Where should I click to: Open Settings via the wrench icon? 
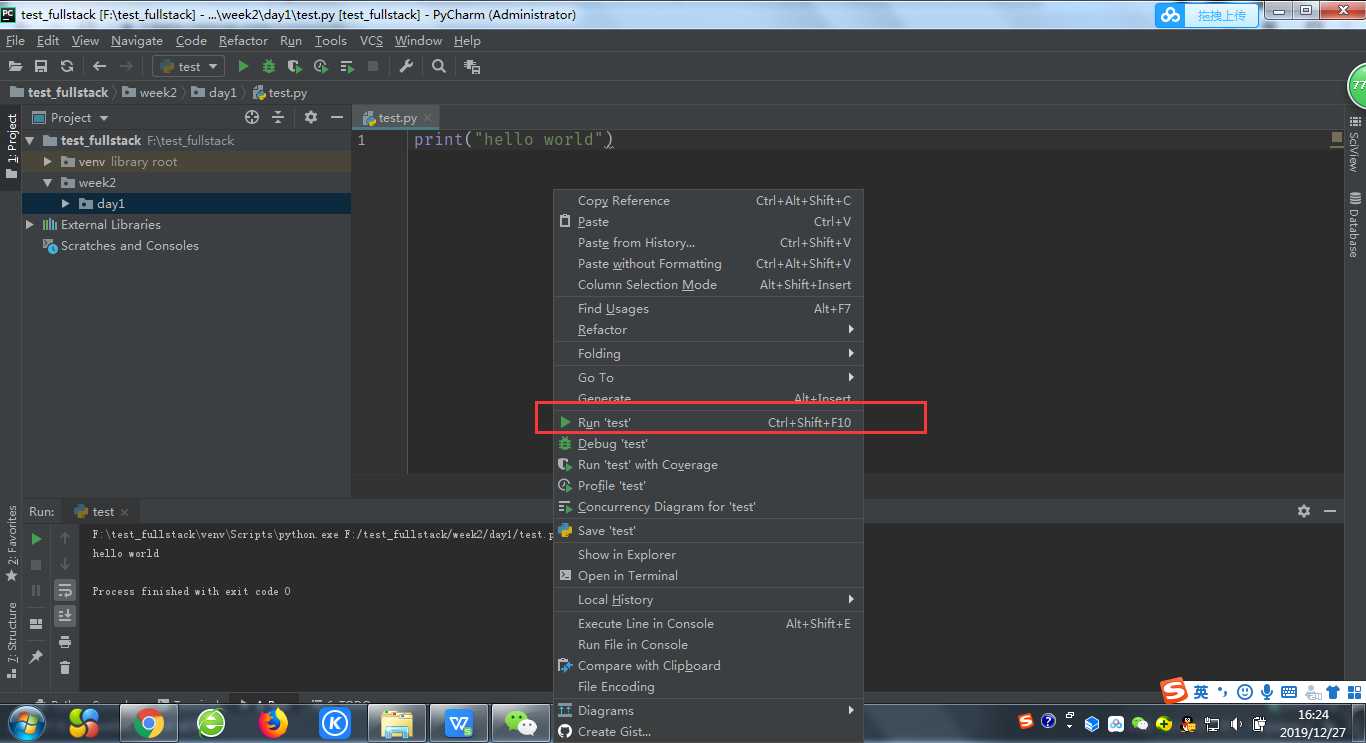coord(406,66)
